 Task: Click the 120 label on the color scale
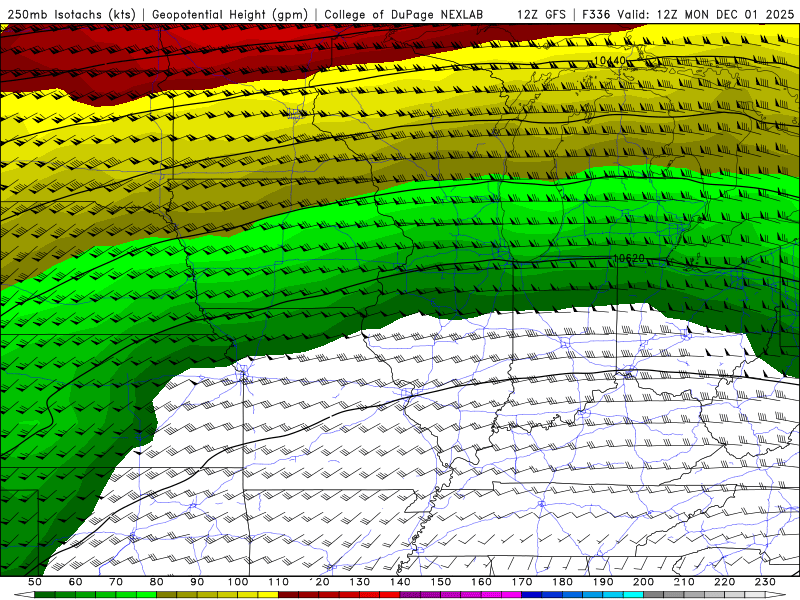(x=319, y=582)
